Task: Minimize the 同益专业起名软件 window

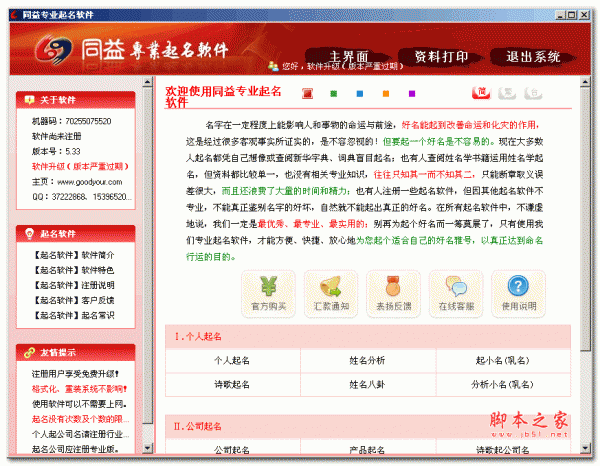Action: click(x=560, y=15)
